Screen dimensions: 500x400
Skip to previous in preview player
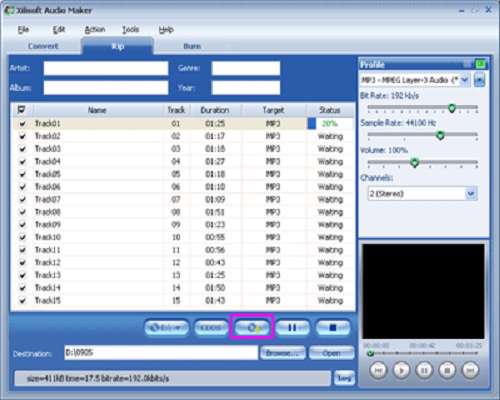(378, 370)
